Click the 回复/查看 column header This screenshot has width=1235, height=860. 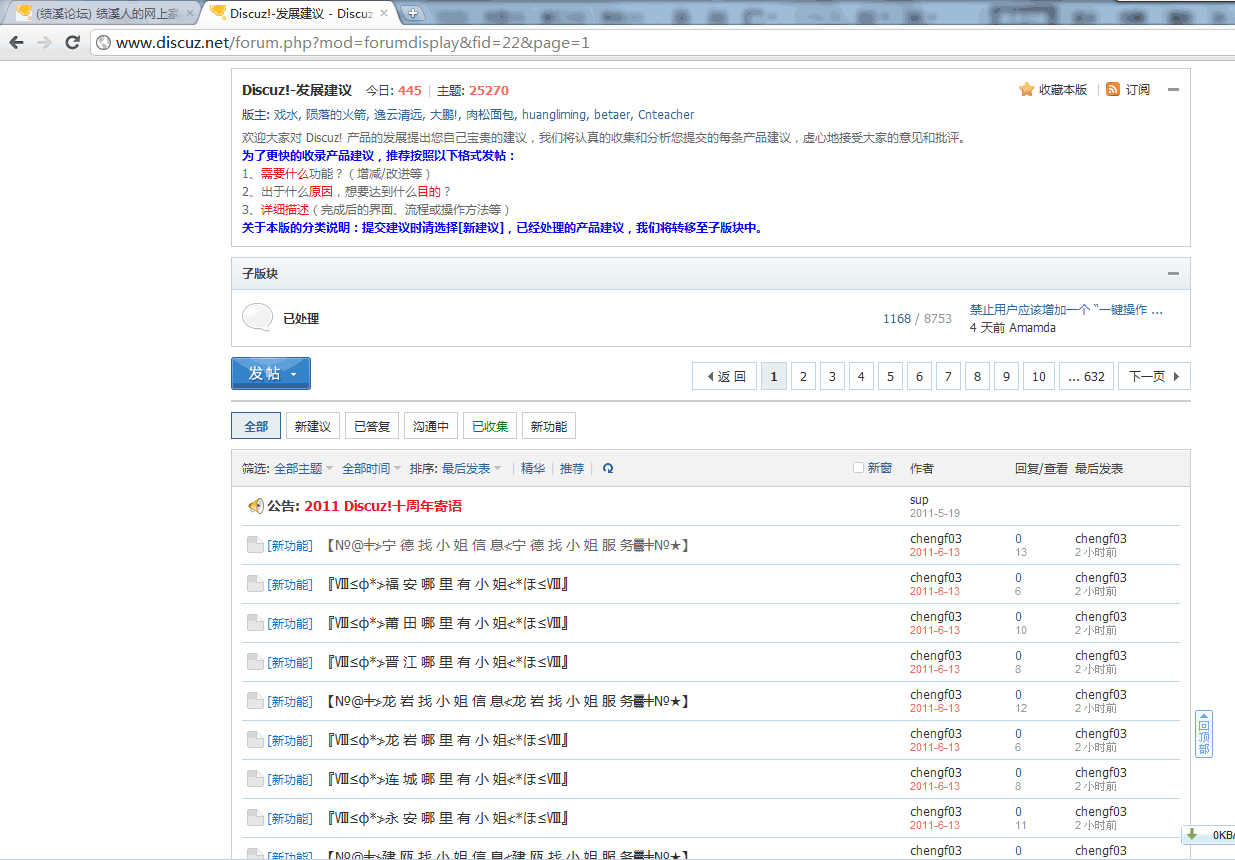(x=1041, y=468)
